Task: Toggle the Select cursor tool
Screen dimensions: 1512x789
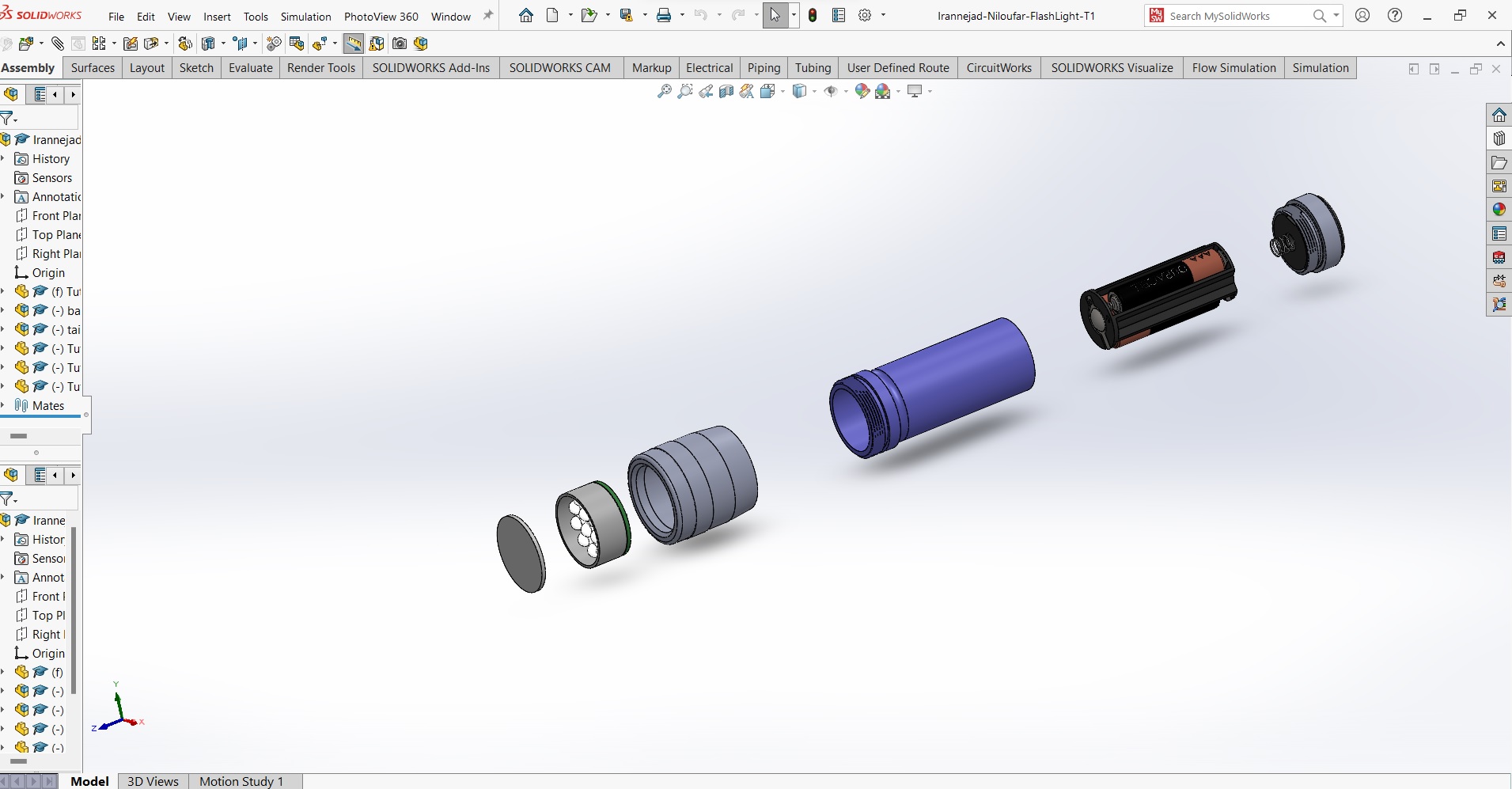Action: (x=775, y=16)
